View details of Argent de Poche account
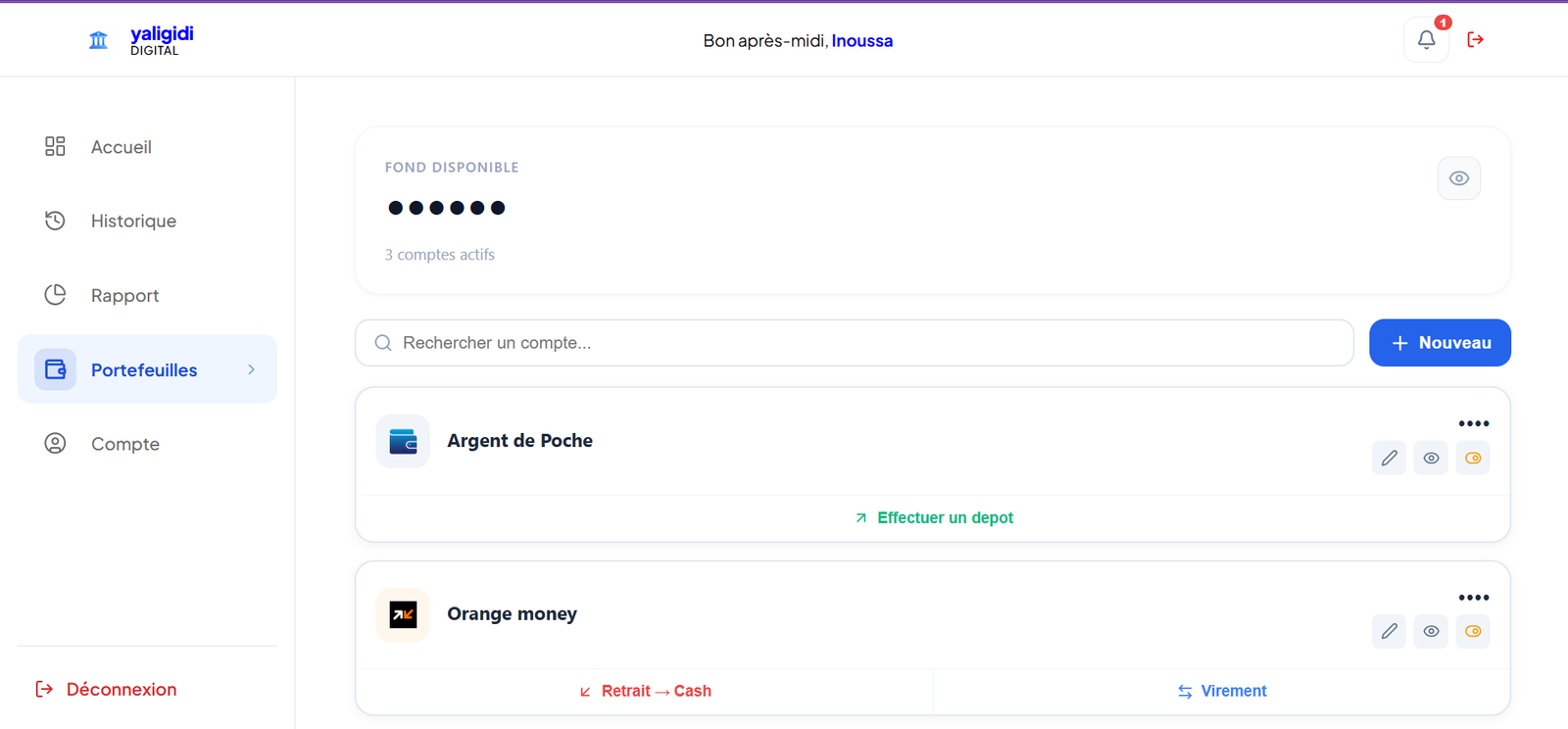Image resolution: width=1568 pixels, height=729 pixels. point(1431,458)
